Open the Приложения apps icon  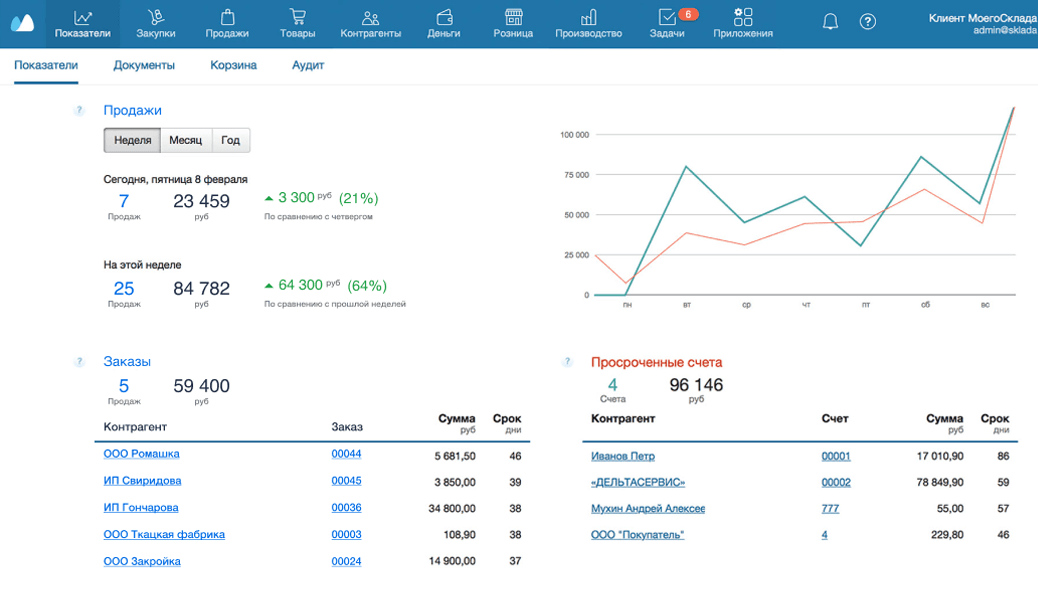[743, 17]
